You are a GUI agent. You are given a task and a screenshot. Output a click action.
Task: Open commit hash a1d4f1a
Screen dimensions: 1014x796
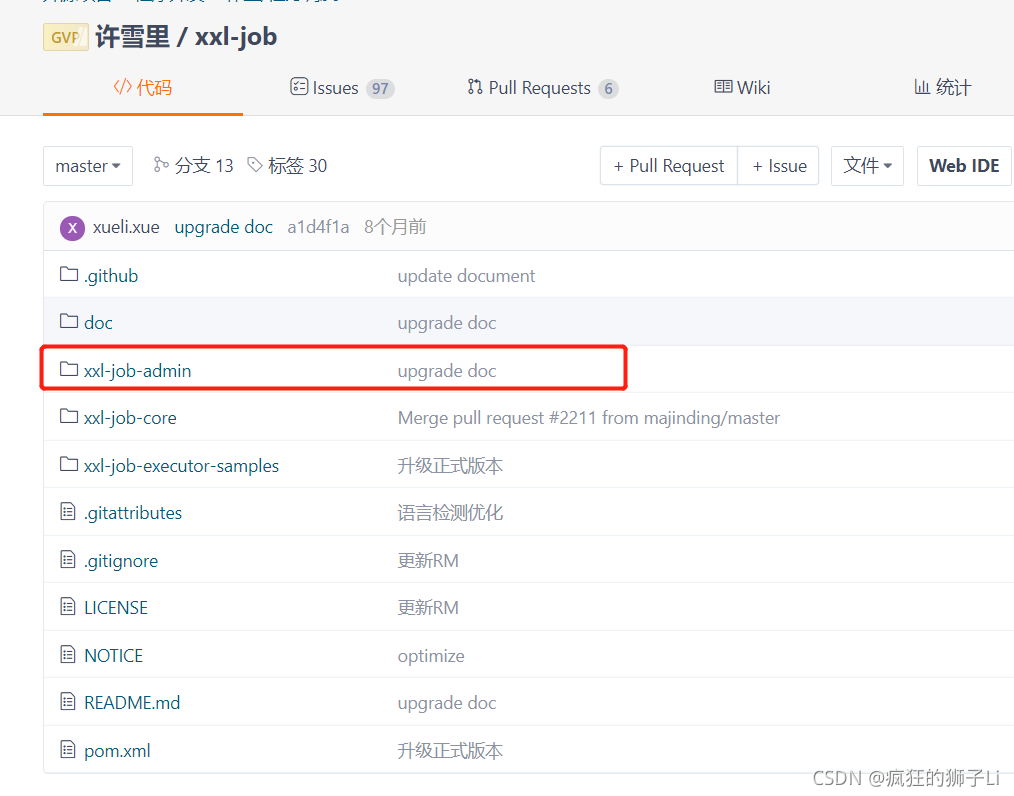click(x=318, y=227)
